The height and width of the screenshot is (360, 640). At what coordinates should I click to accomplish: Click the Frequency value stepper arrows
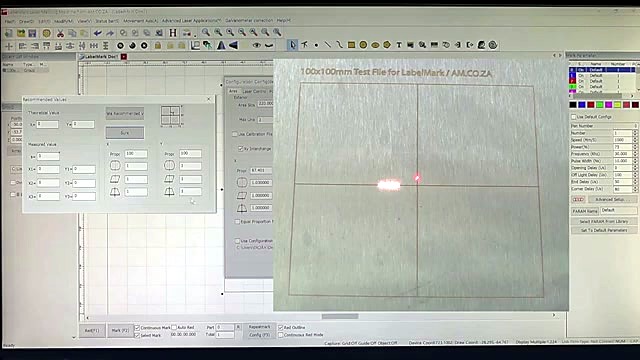(x=635, y=154)
